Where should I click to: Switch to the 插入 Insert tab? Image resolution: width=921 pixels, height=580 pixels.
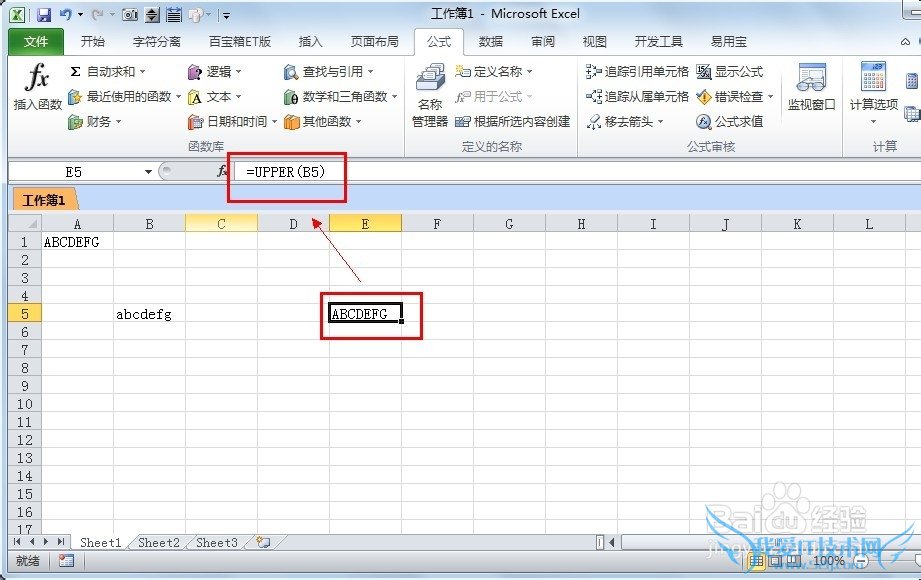[x=310, y=42]
